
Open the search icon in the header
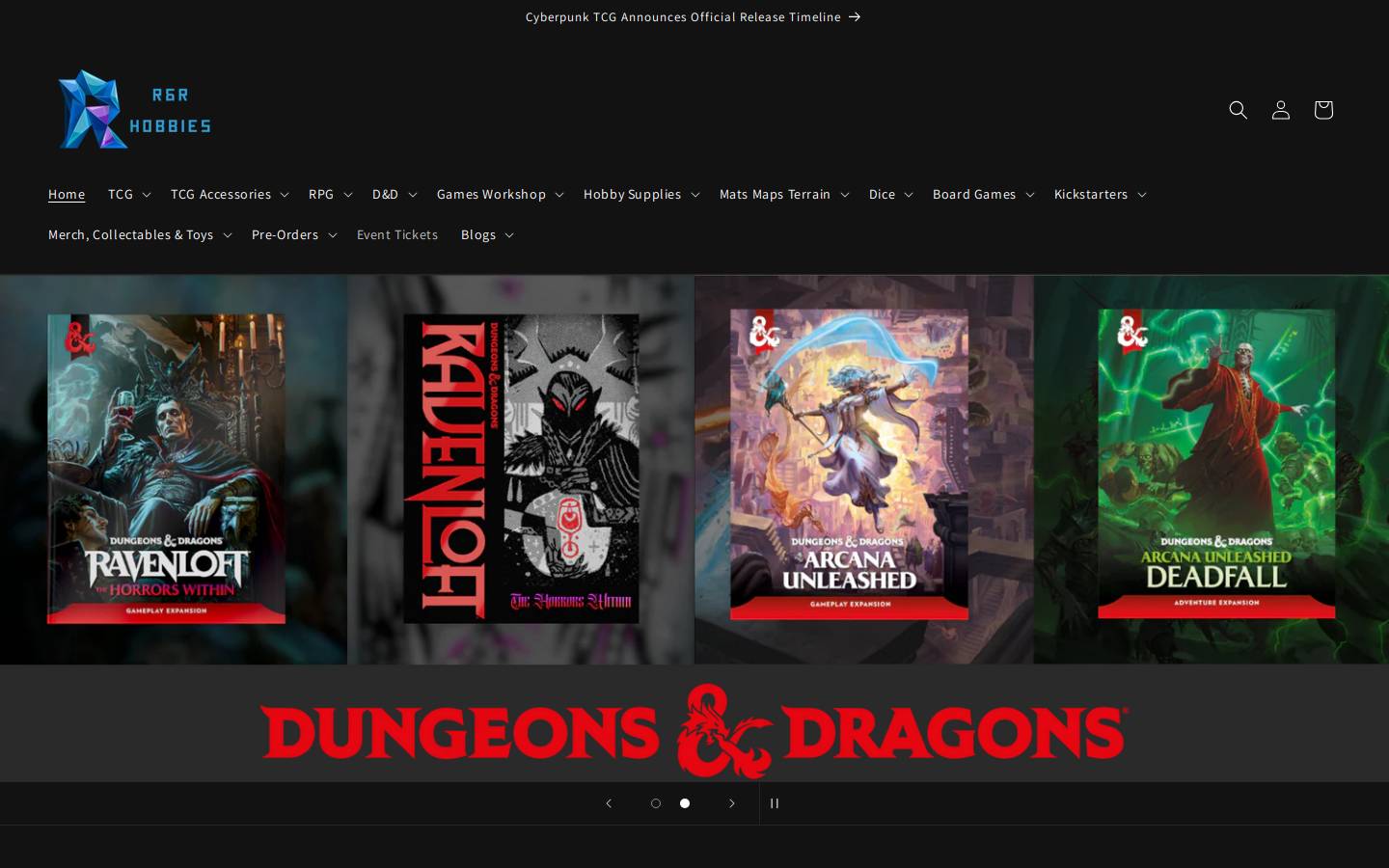pyautogui.click(x=1239, y=110)
